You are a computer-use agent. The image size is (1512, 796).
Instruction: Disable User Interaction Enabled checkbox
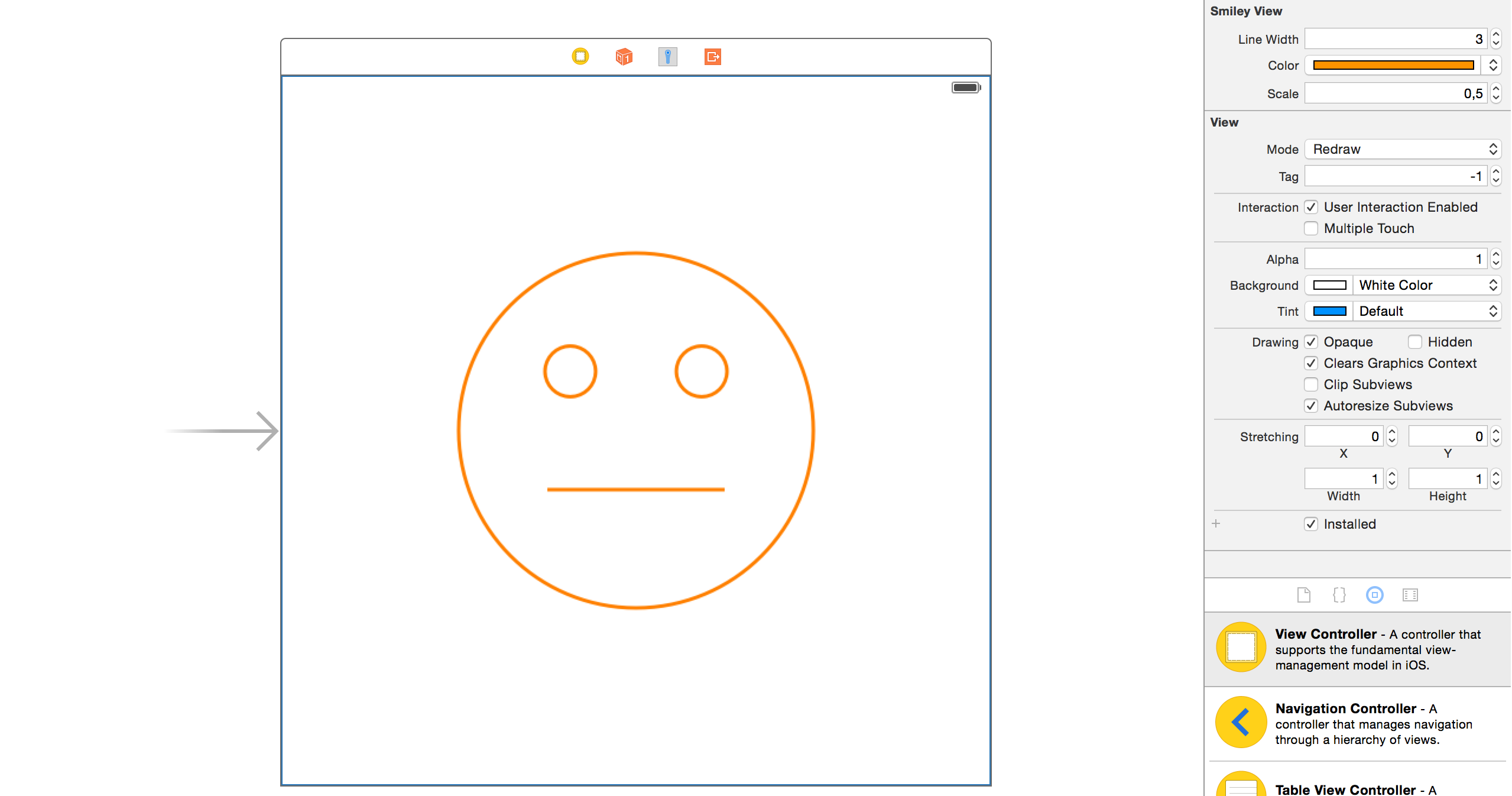[1311, 207]
